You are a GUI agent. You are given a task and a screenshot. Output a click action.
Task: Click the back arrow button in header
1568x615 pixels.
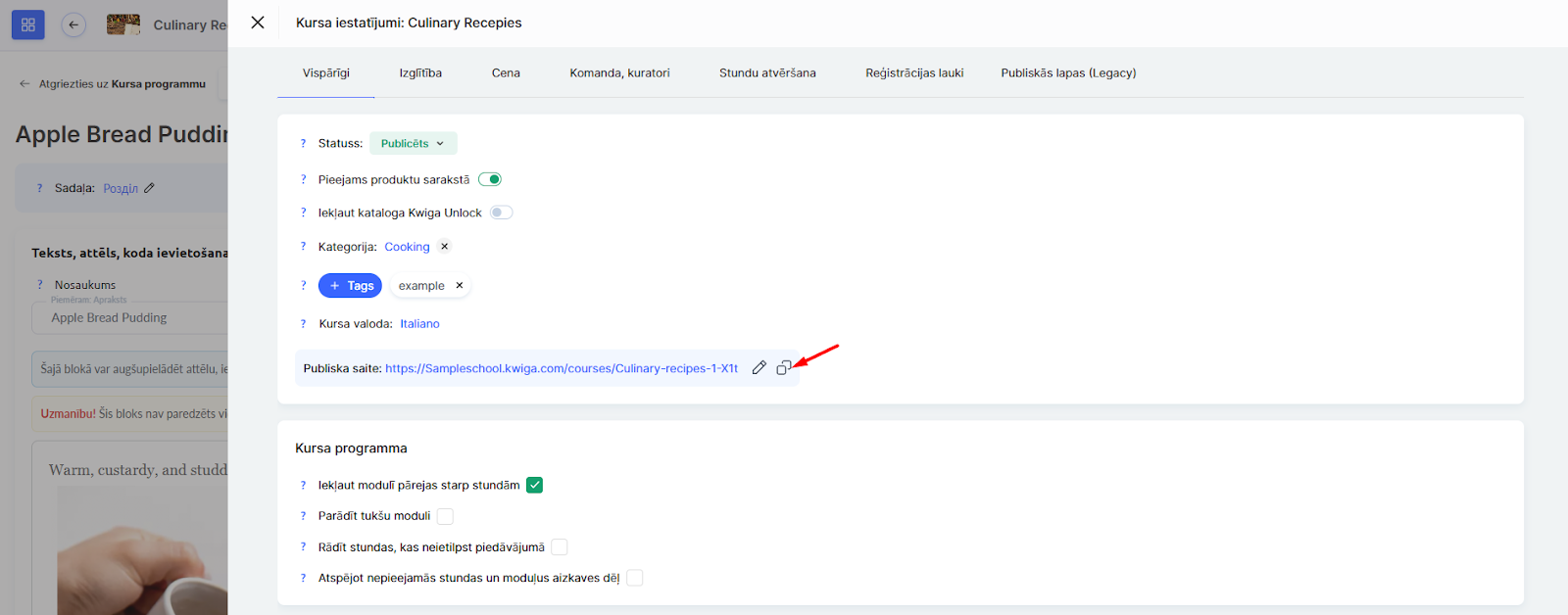73,25
